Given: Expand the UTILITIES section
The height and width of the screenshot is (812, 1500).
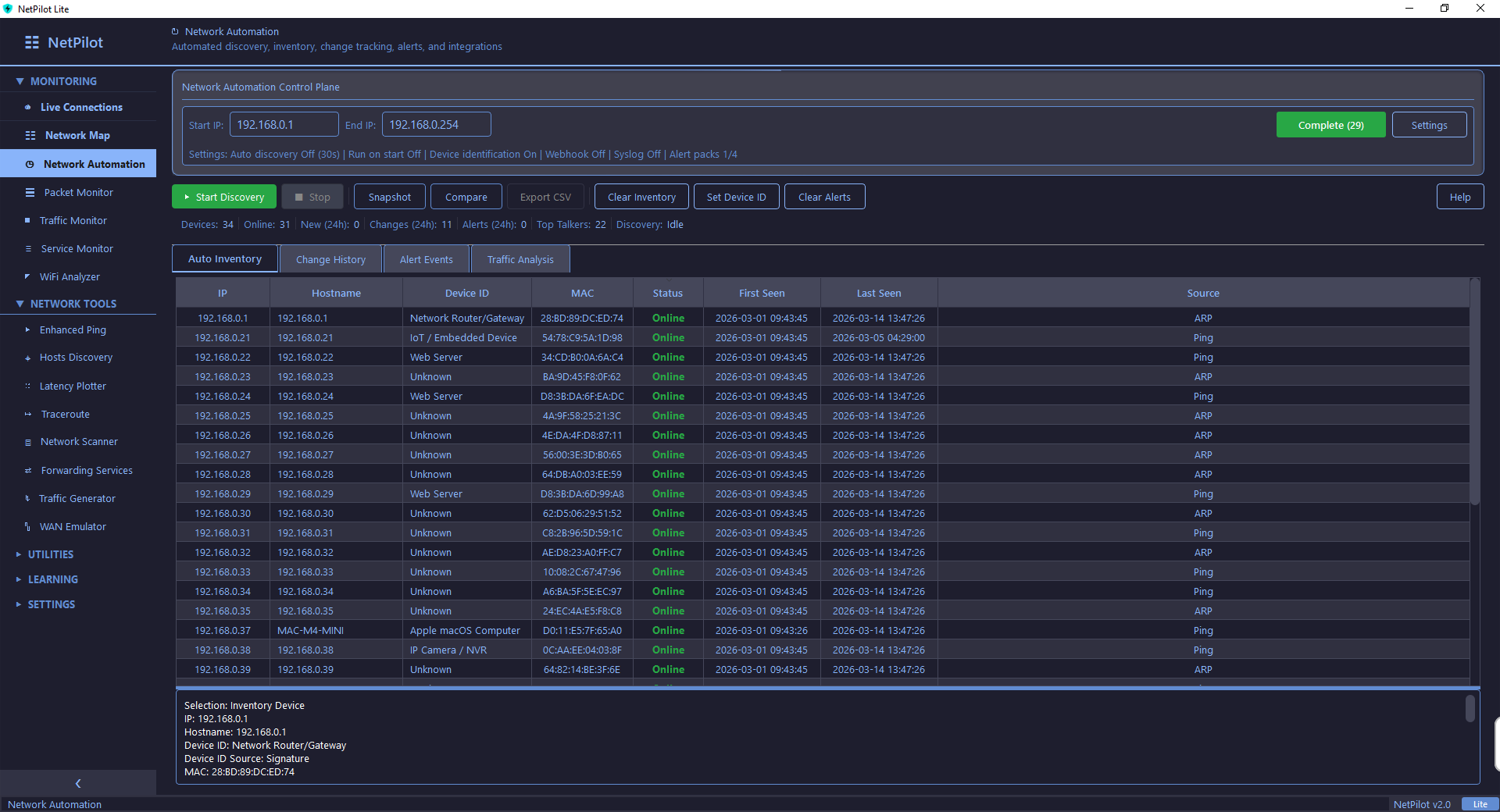Looking at the screenshot, I should coord(52,554).
